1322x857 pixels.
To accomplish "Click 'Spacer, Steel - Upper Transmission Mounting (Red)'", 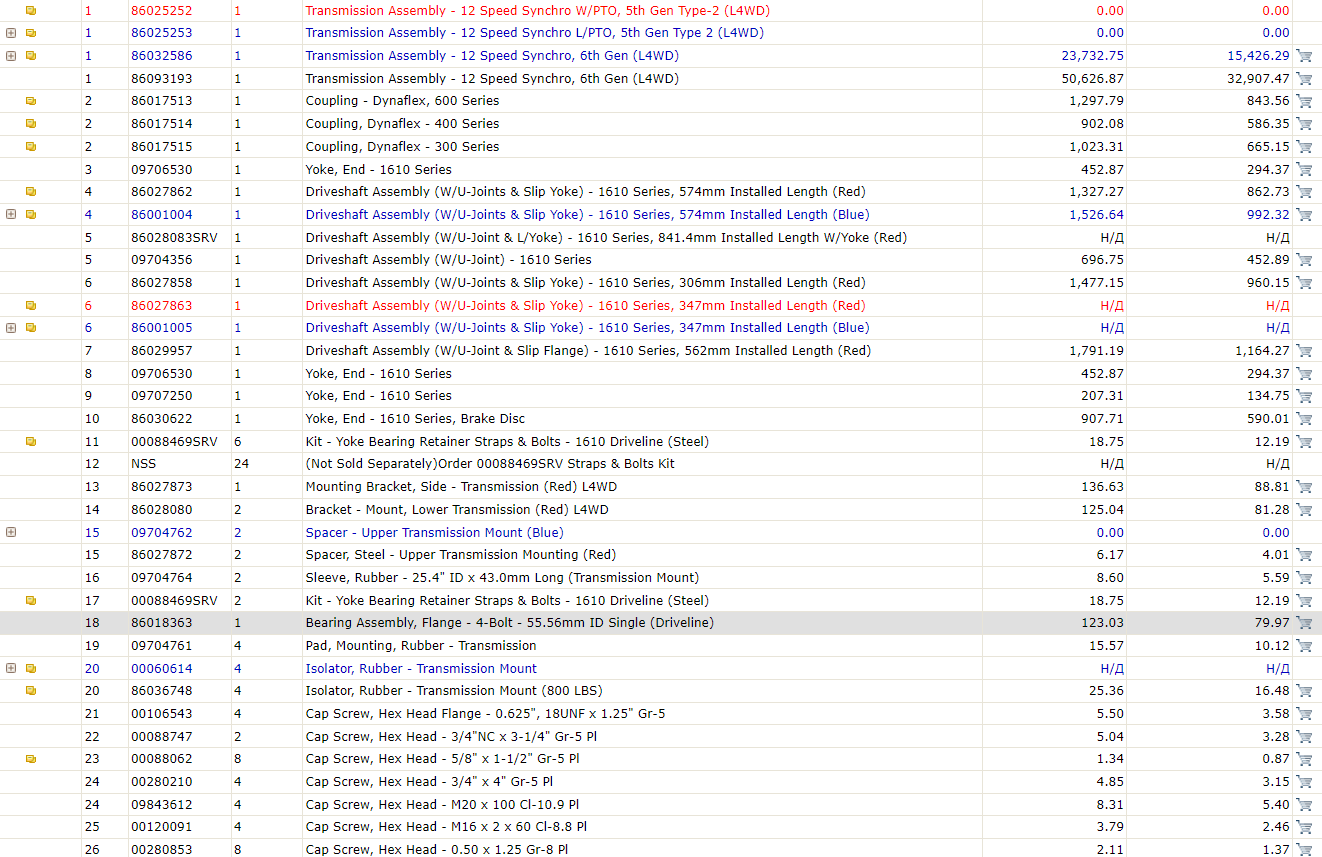I will (x=461, y=555).
